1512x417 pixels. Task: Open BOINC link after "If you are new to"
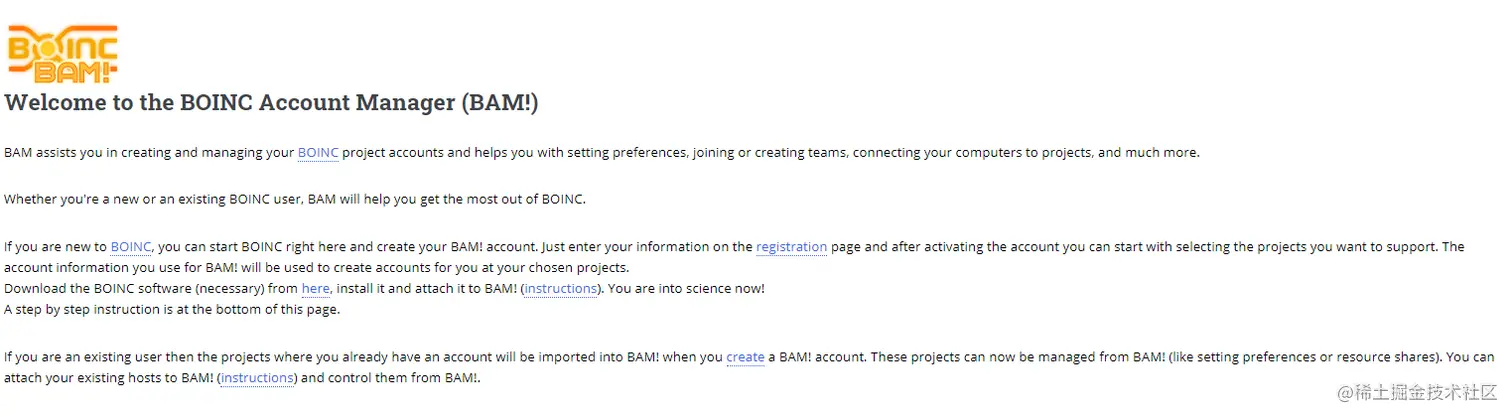click(130, 247)
